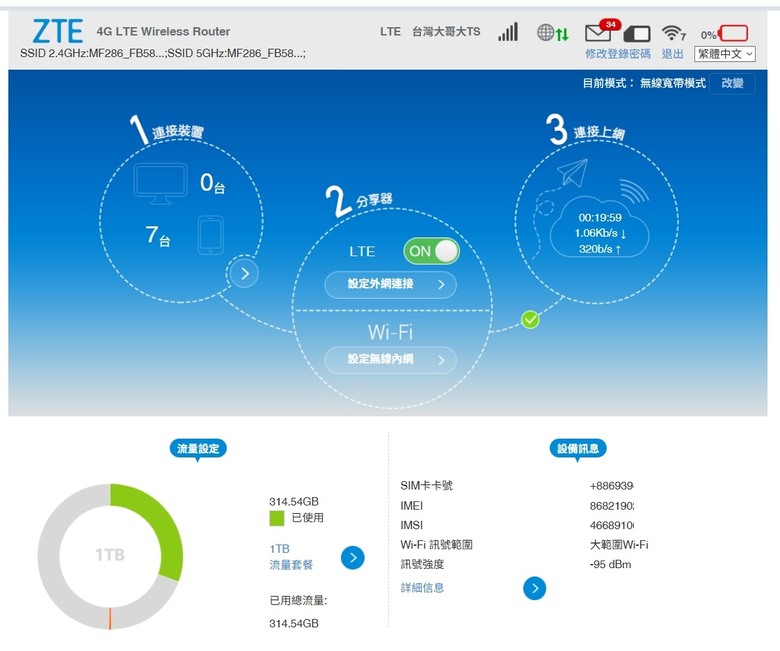Viewport: 780px width, 651px height.
Task: Click 大範圍Wi-Fi range value
Action: tap(619, 545)
